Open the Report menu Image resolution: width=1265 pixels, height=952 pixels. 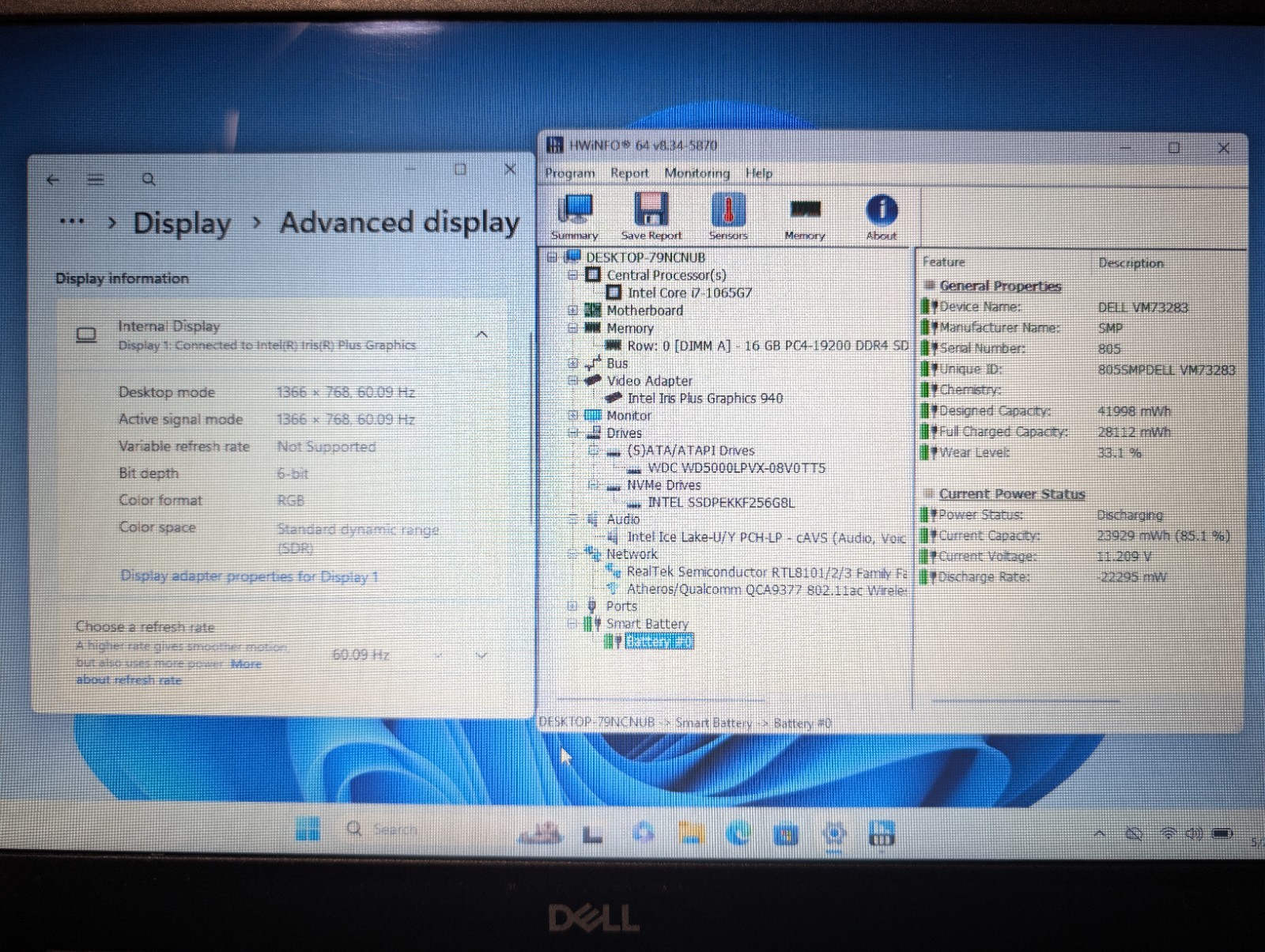629,172
